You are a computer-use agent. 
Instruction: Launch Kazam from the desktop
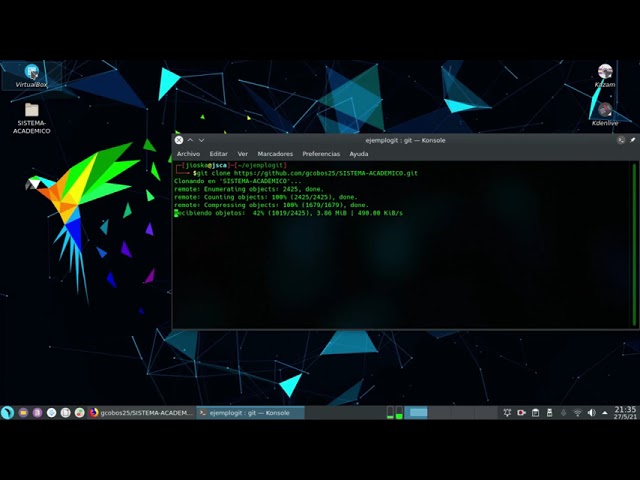pyautogui.click(x=605, y=76)
